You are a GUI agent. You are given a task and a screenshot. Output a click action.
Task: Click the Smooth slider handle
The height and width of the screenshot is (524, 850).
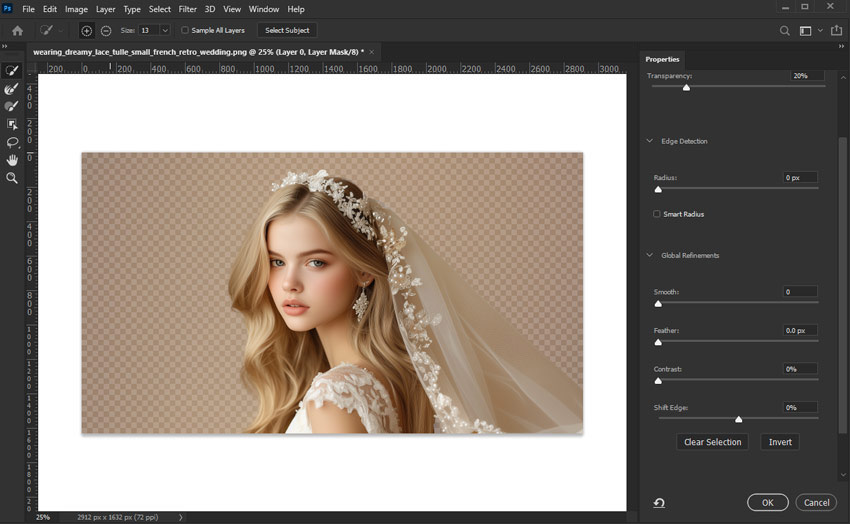(x=658, y=303)
